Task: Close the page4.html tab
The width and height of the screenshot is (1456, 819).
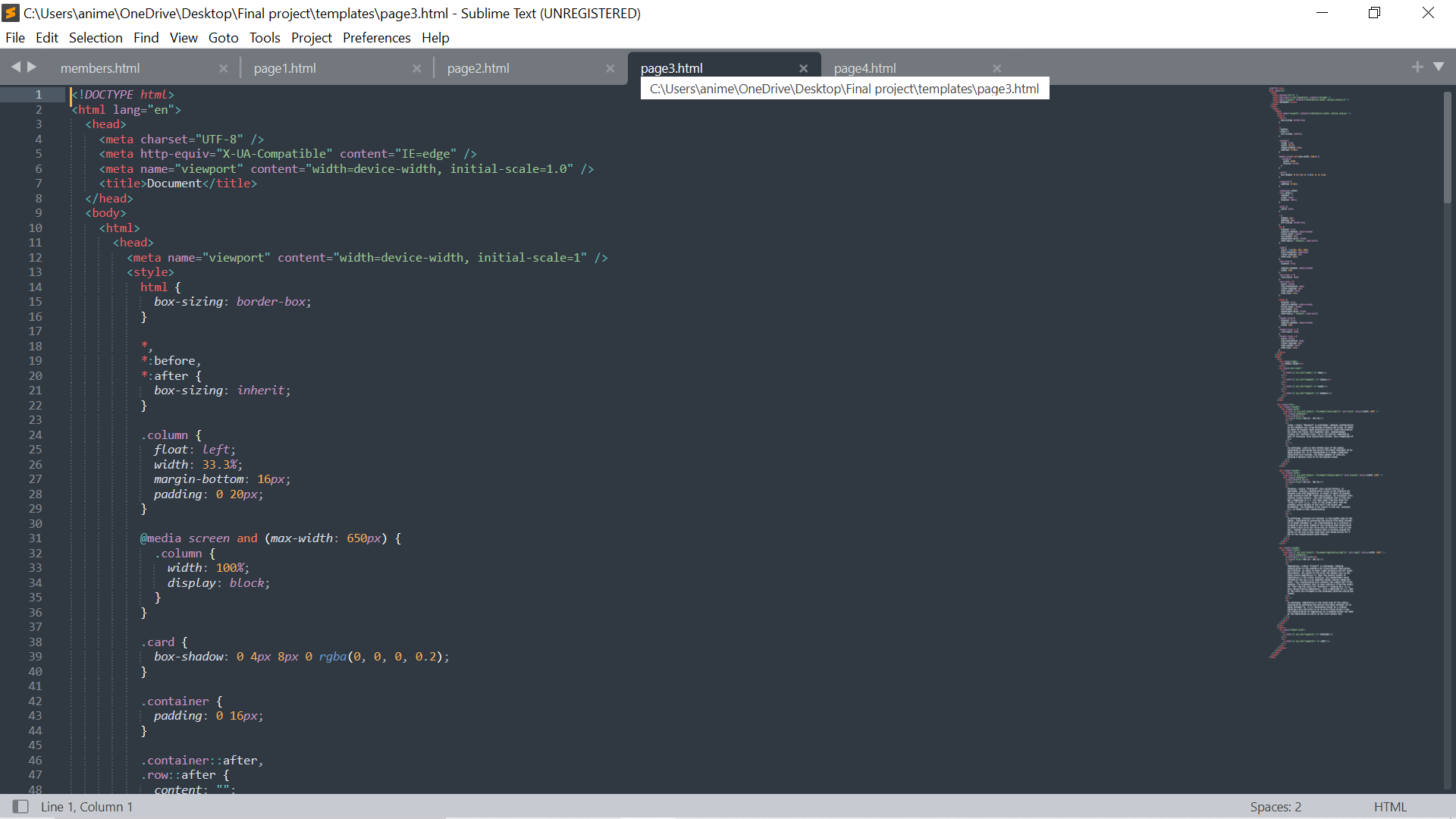Action: 996,68
